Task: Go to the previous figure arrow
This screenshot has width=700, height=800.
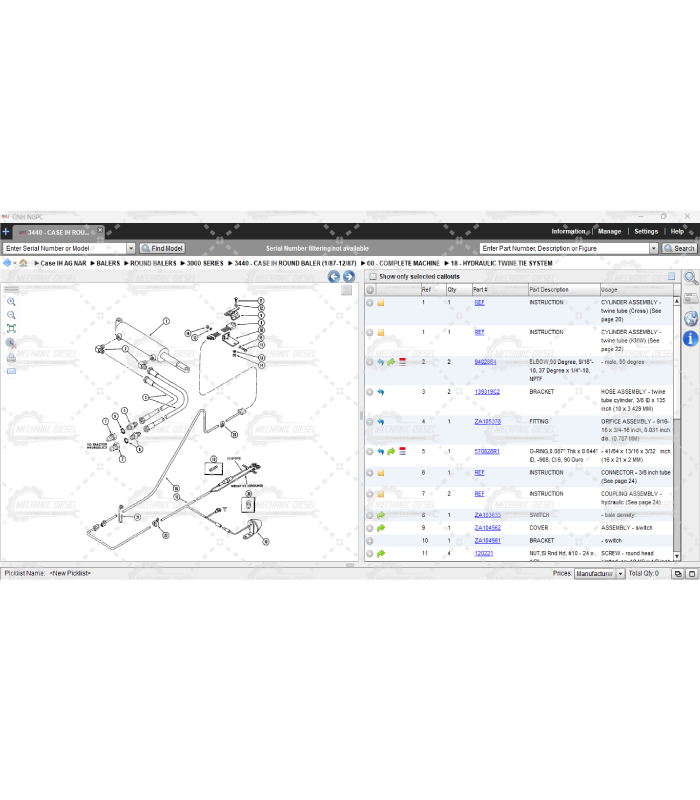Action: point(334,277)
